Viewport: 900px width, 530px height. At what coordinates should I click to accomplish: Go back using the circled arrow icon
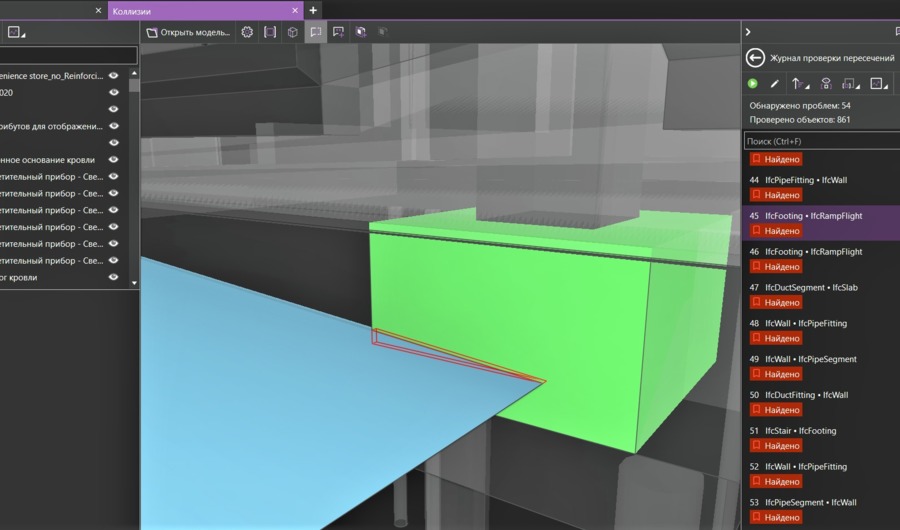(756, 58)
